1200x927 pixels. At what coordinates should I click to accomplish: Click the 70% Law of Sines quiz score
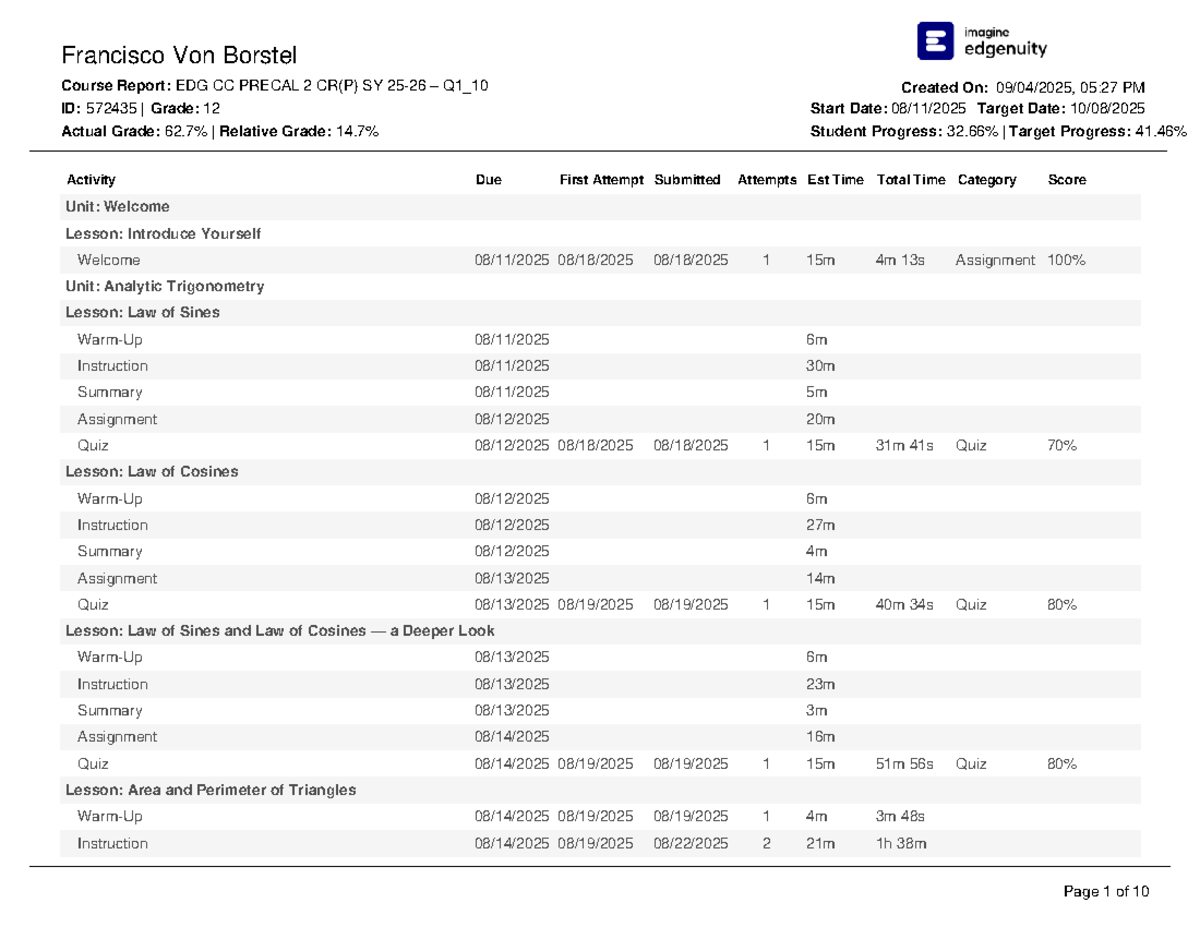[1062, 446]
